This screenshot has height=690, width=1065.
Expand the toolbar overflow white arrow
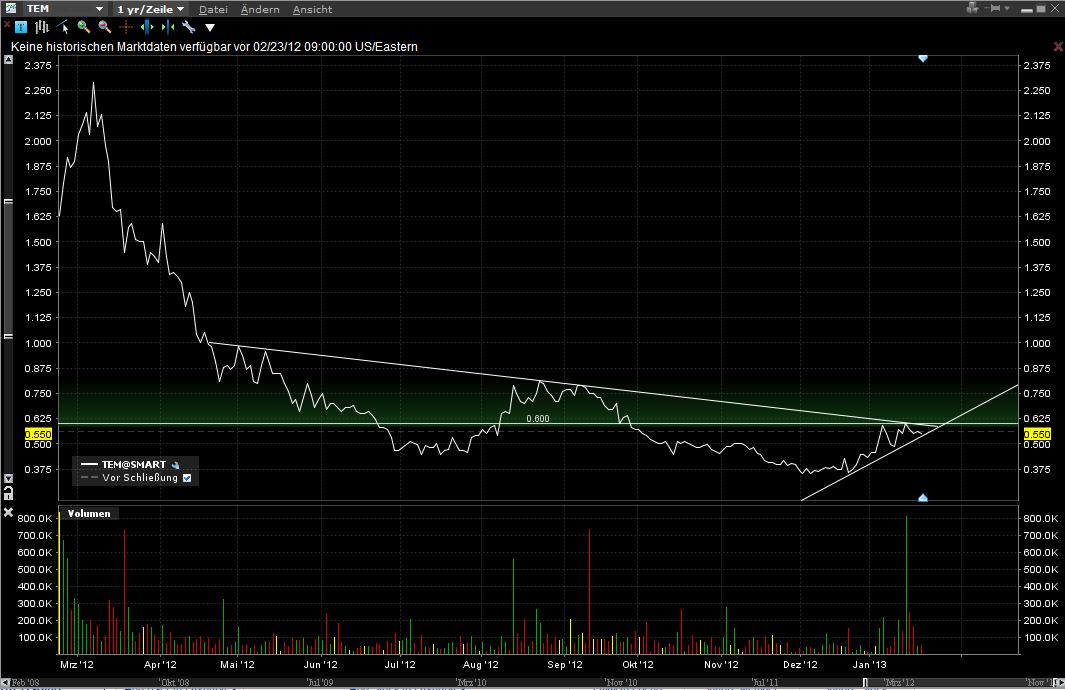pyautogui.click(x=210, y=27)
